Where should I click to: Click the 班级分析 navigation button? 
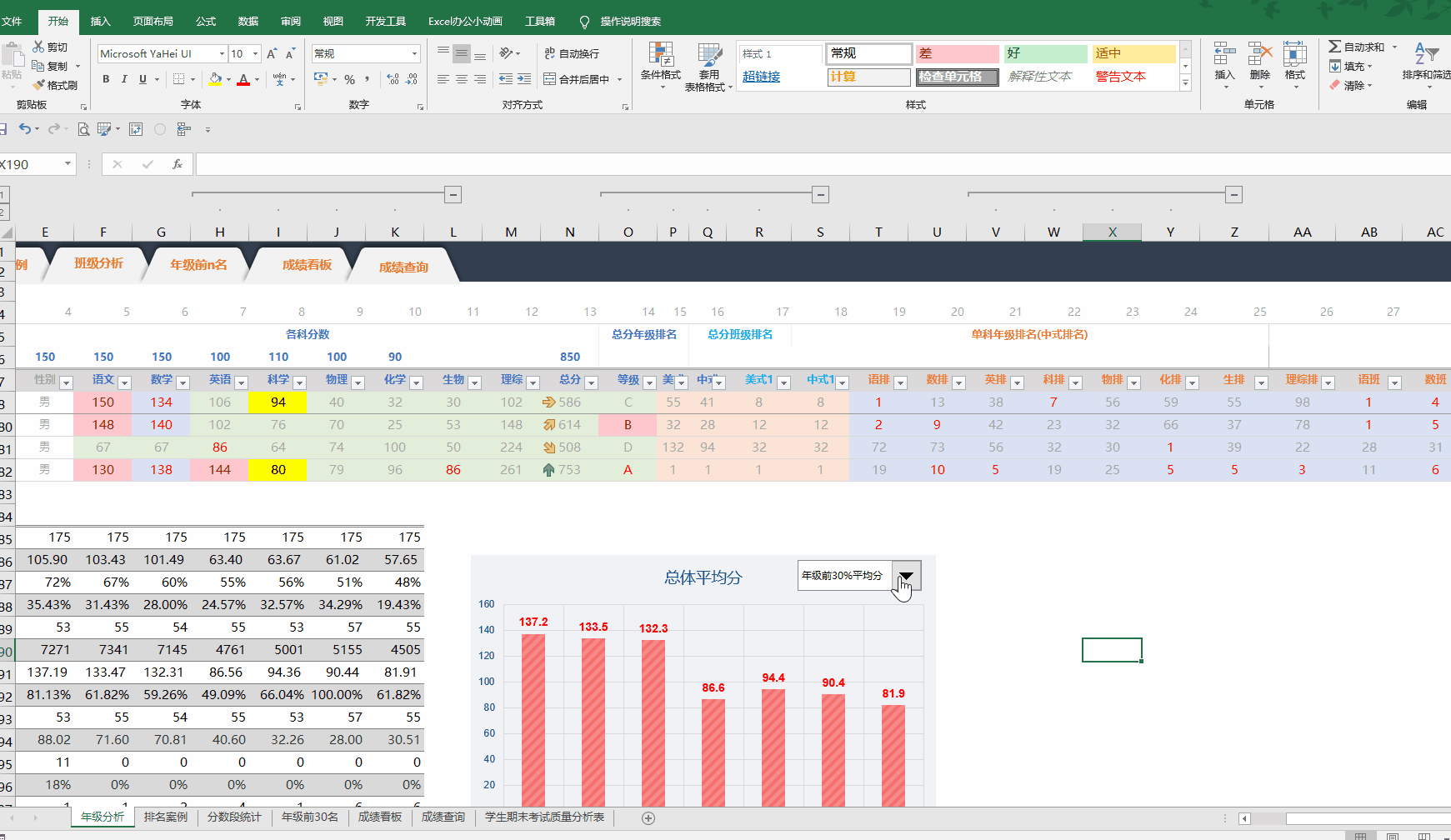[98, 263]
